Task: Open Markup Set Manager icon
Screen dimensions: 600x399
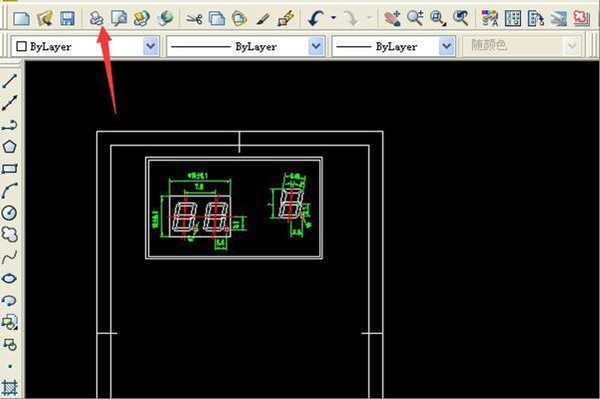Action: click(x=582, y=18)
